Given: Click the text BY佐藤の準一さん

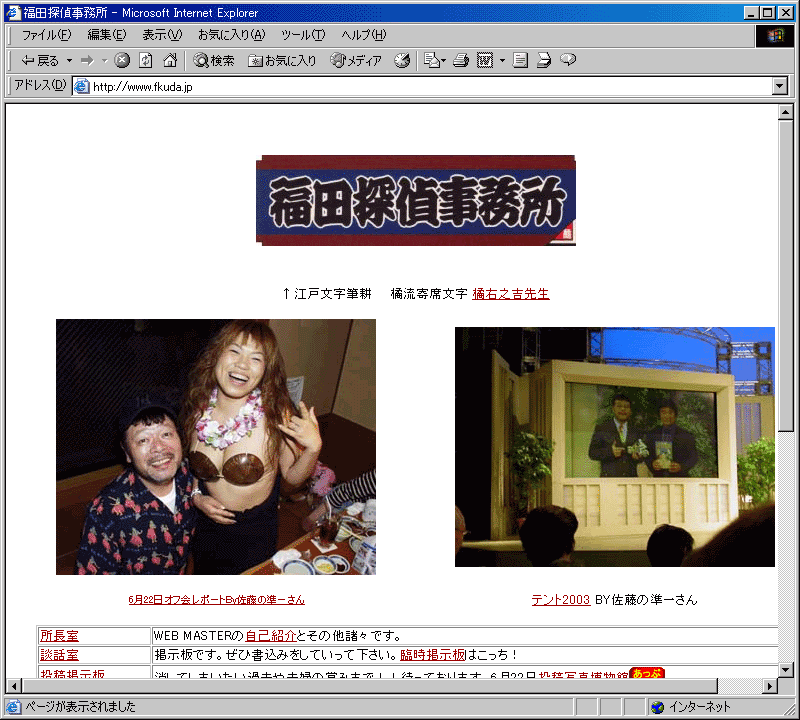Looking at the screenshot, I should click(646, 600).
